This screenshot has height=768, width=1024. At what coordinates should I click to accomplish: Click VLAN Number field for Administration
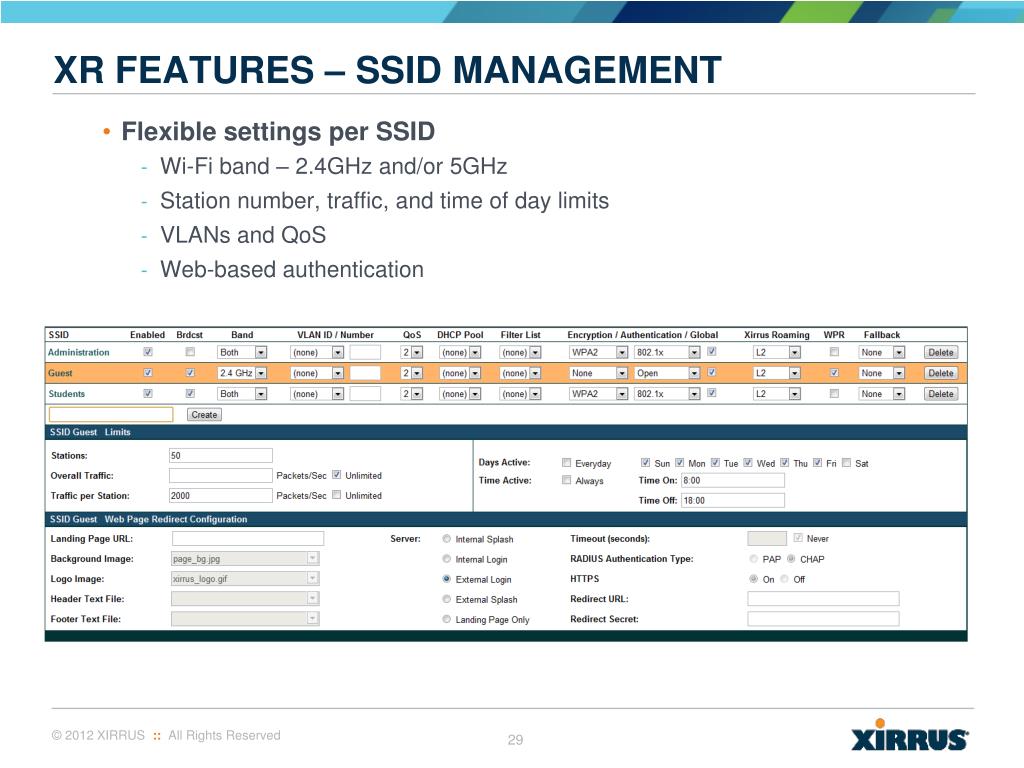click(x=365, y=352)
